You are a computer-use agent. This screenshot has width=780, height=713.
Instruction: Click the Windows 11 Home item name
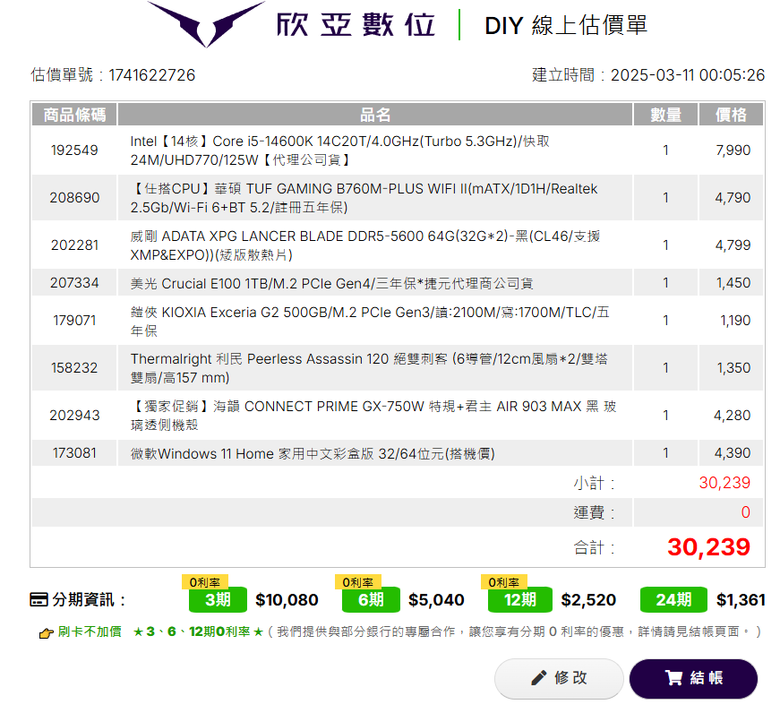(x=312, y=454)
